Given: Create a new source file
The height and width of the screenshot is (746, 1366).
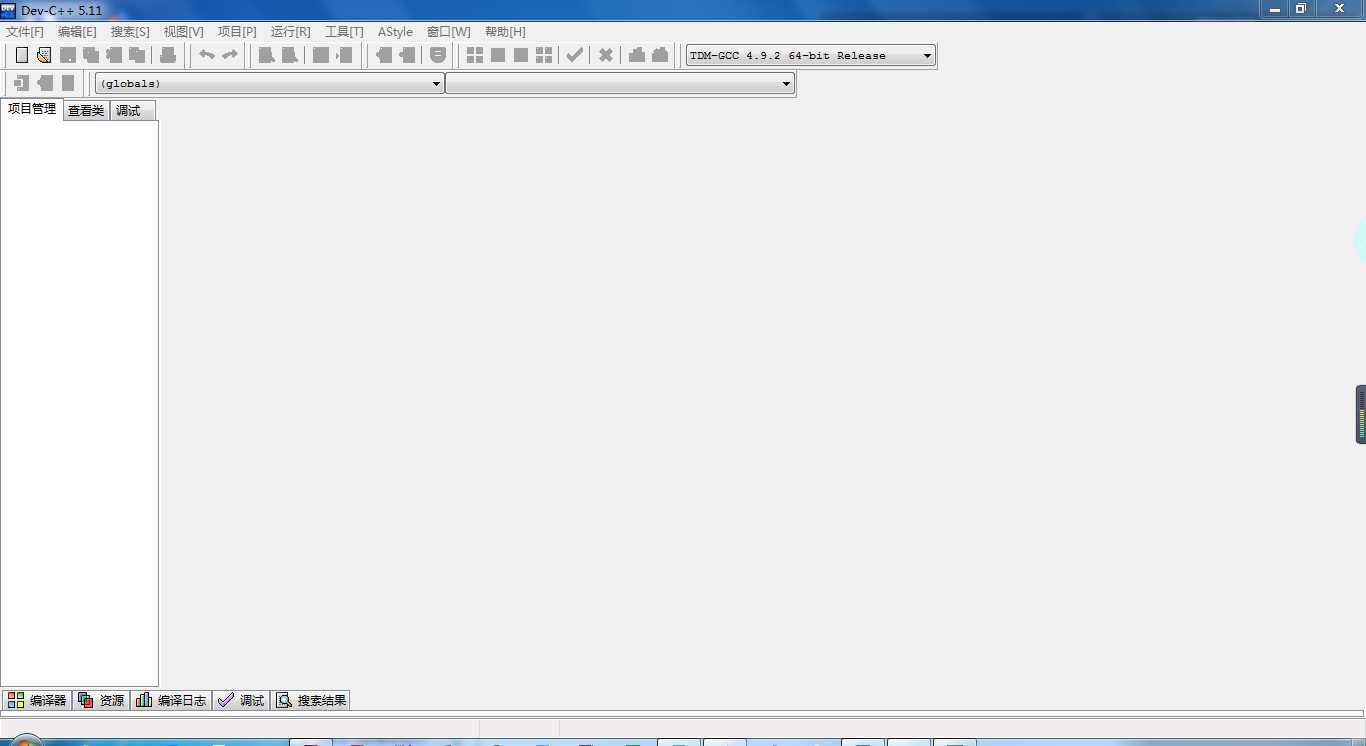Looking at the screenshot, I should click(21, 55).
